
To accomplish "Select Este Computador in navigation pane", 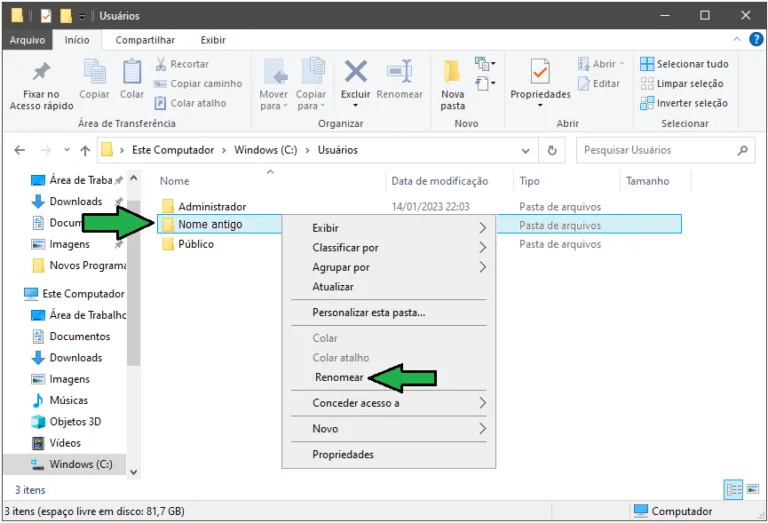I will (83, 294).
